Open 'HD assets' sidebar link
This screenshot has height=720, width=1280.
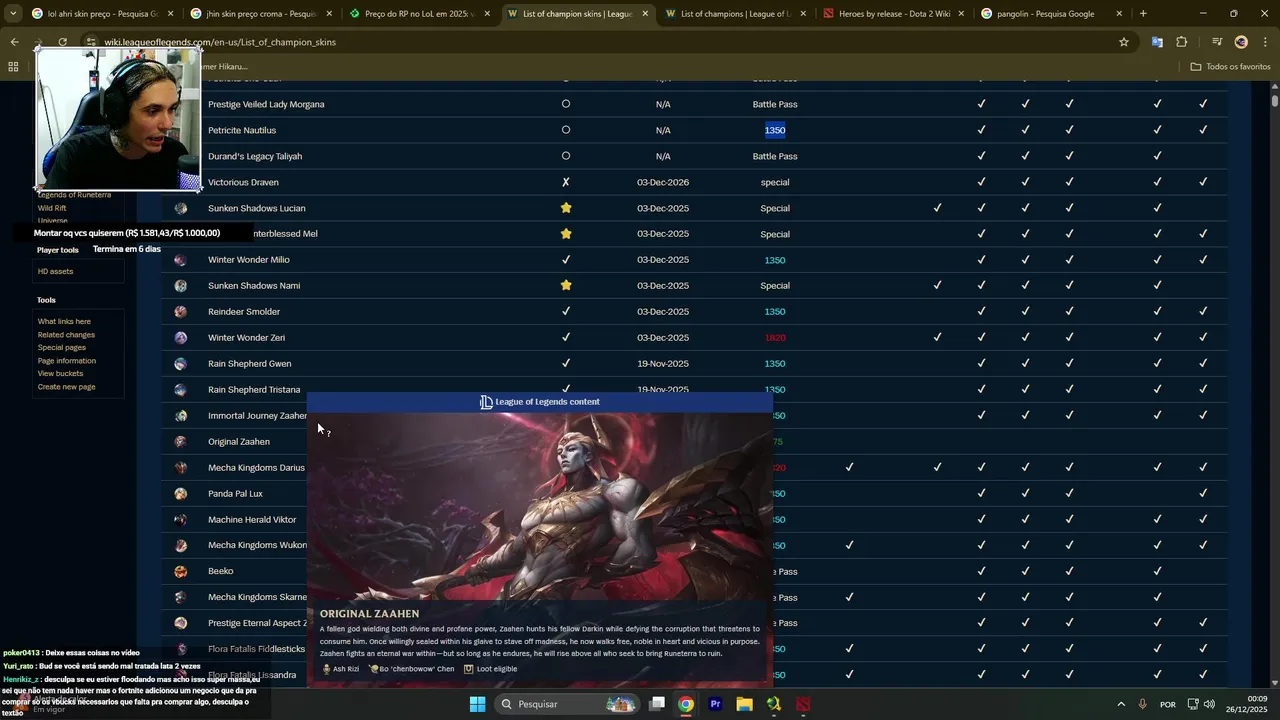tap(55, 272)
